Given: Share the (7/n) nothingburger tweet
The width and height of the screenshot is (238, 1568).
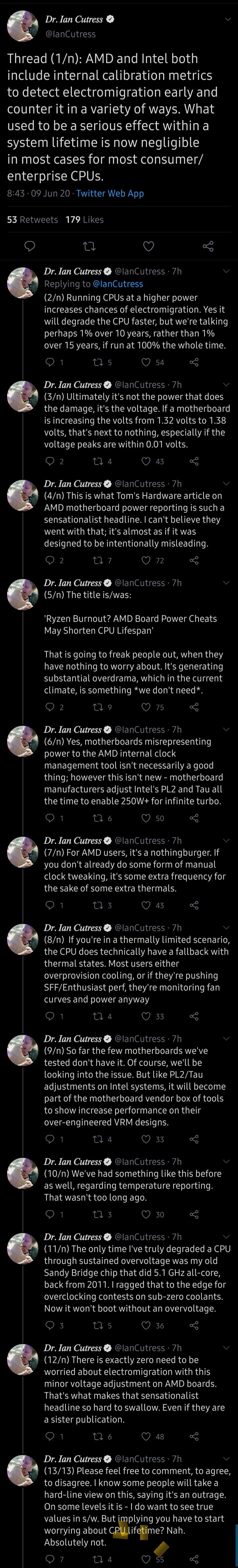Looking at the screenshot, I should pyautogui.click(x=194, y=906).
